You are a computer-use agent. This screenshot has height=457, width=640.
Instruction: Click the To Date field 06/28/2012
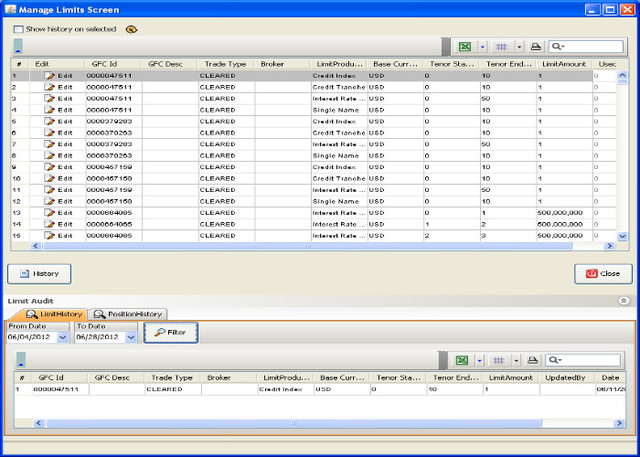100,337
